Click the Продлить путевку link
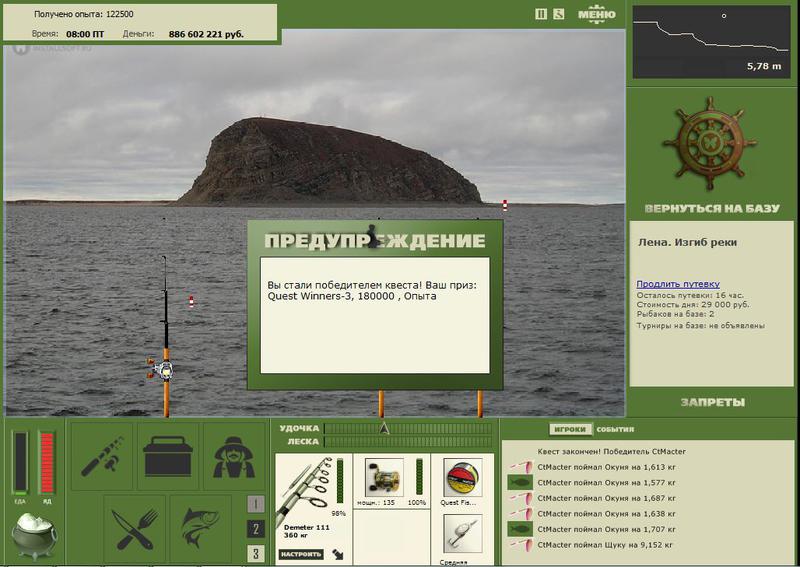 [678, 284]
